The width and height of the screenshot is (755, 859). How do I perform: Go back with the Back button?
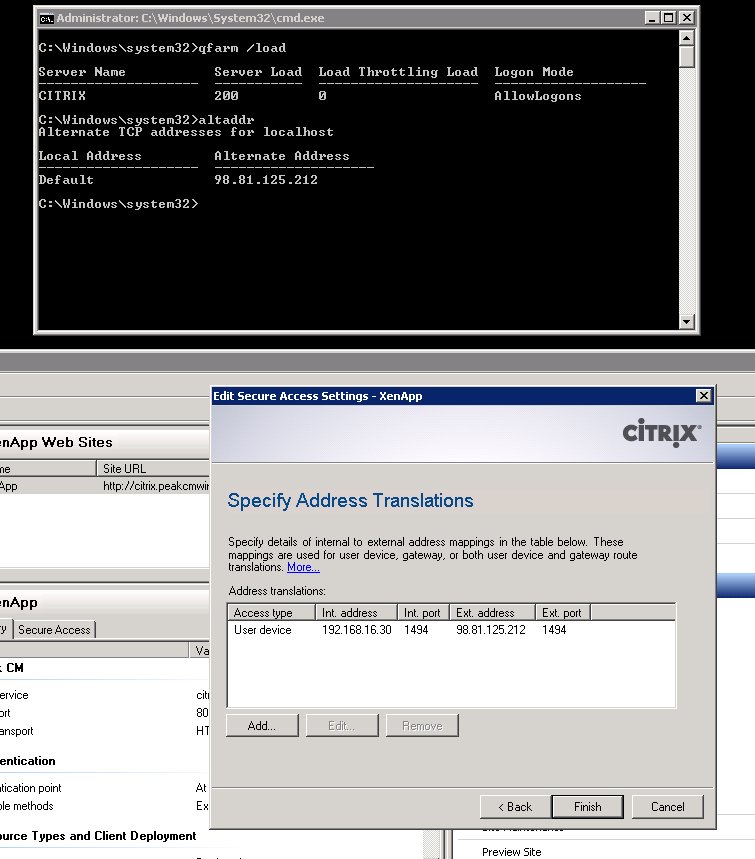[515, 807]
